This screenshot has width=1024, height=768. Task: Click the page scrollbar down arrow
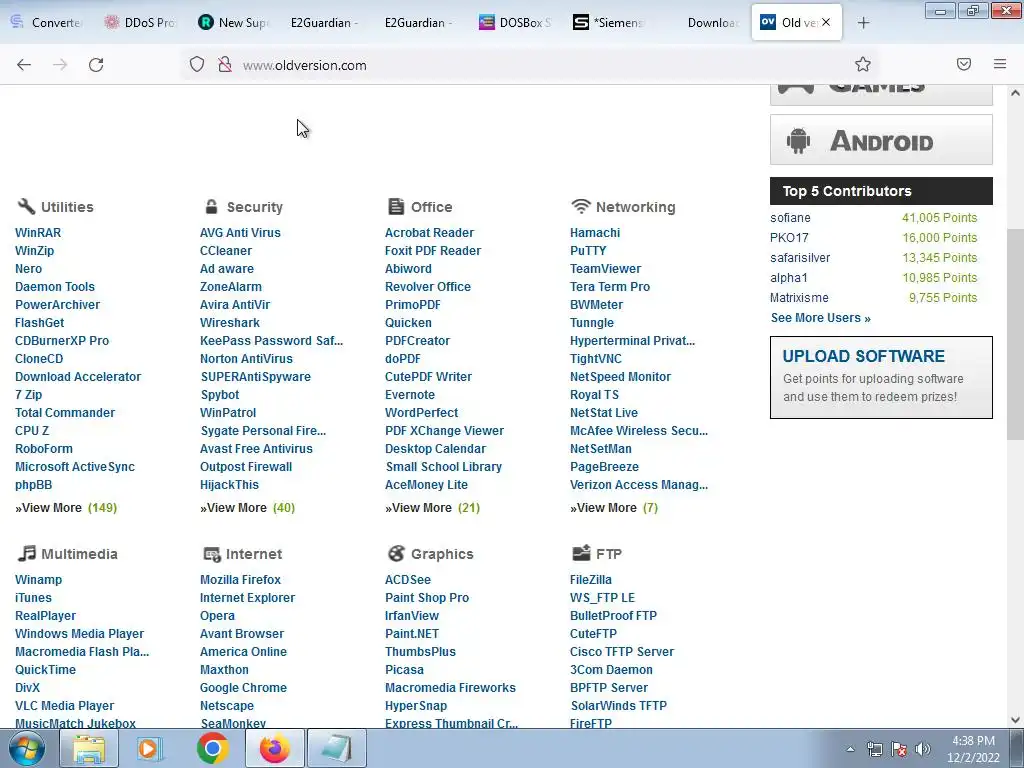[x=1015, y=720]
